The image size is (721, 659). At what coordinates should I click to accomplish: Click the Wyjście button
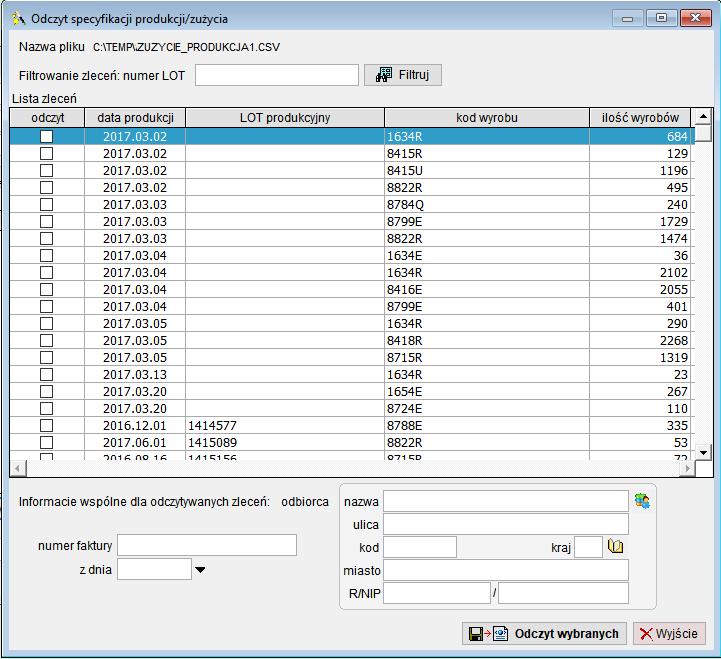click(x=670, y=634)
